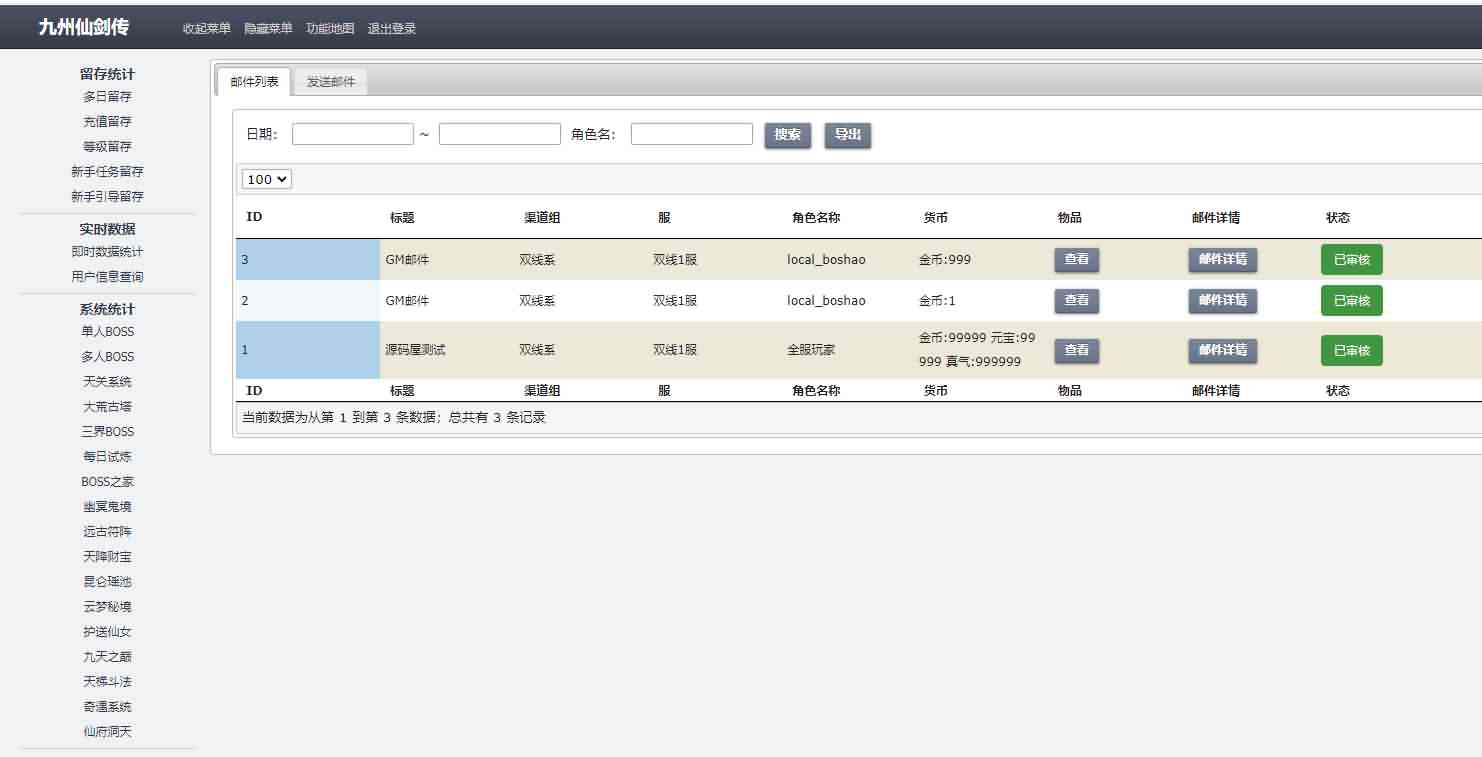Select the 邮件列表 tab
Image resolution: width=1482 pixels, height=757 pixels.
click(x=253, y=82)
